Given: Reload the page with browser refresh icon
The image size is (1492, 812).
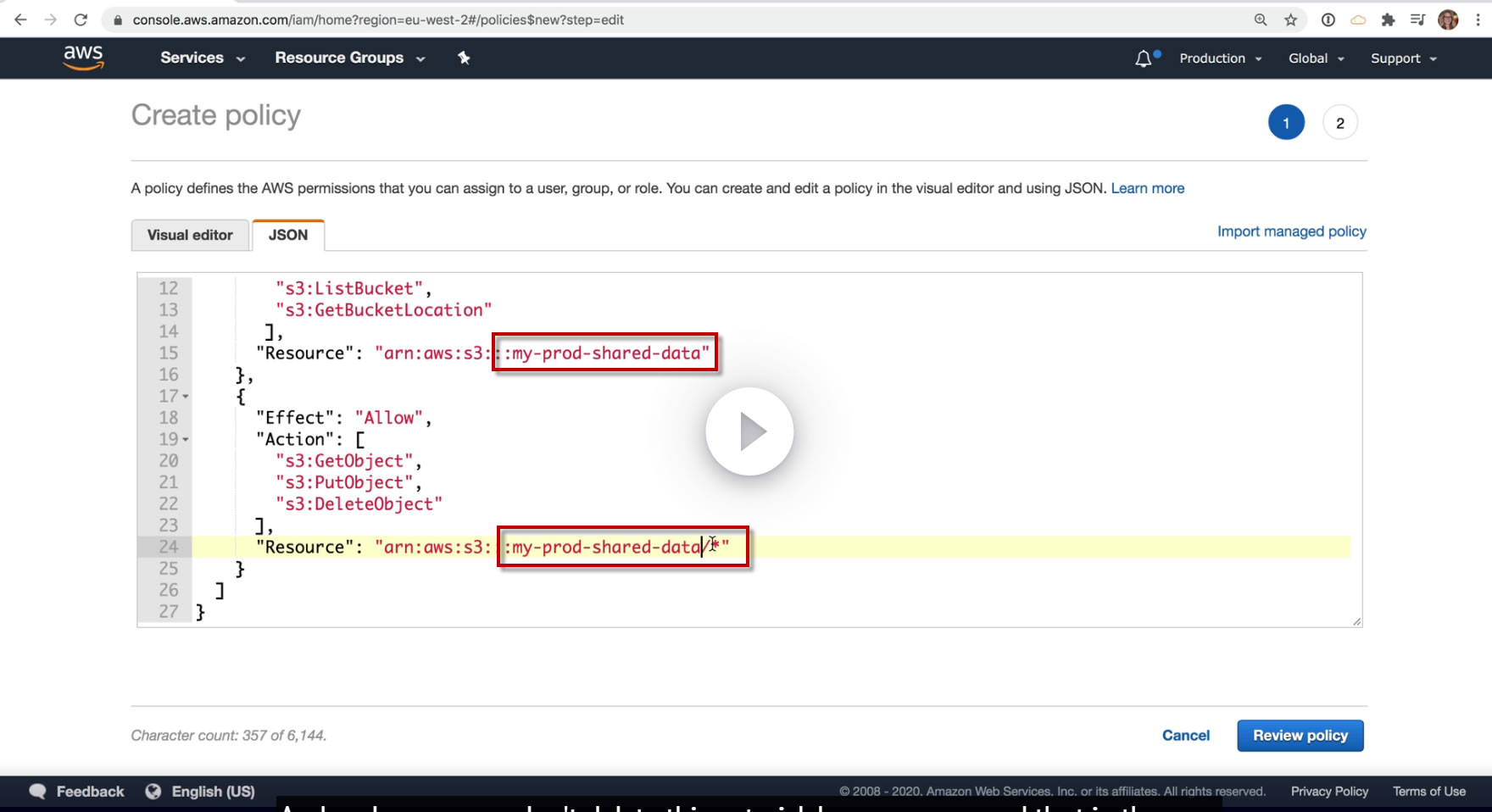Looking at the screenshot, I should 81,19.
